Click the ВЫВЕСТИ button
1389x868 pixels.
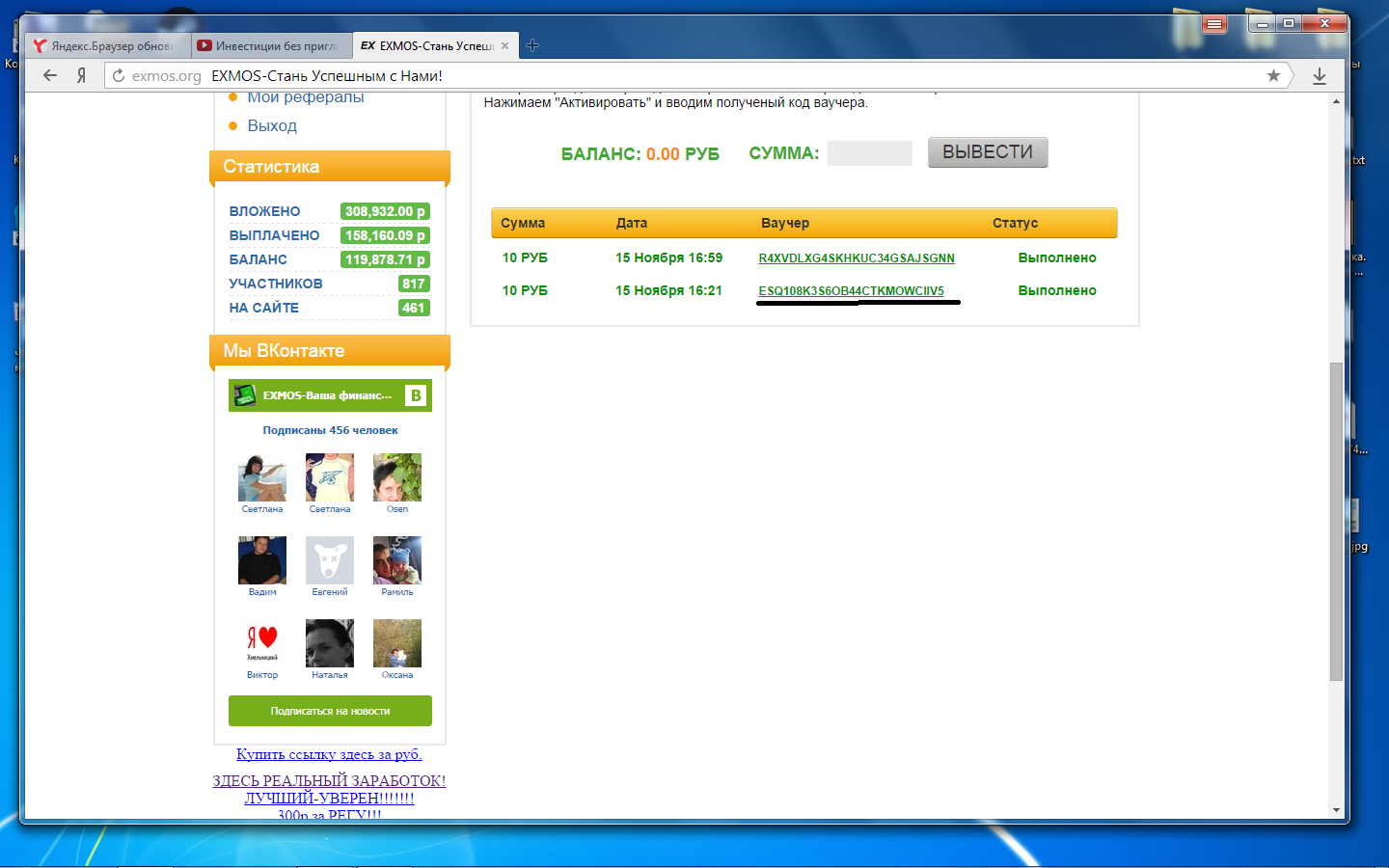pos(988,152)
